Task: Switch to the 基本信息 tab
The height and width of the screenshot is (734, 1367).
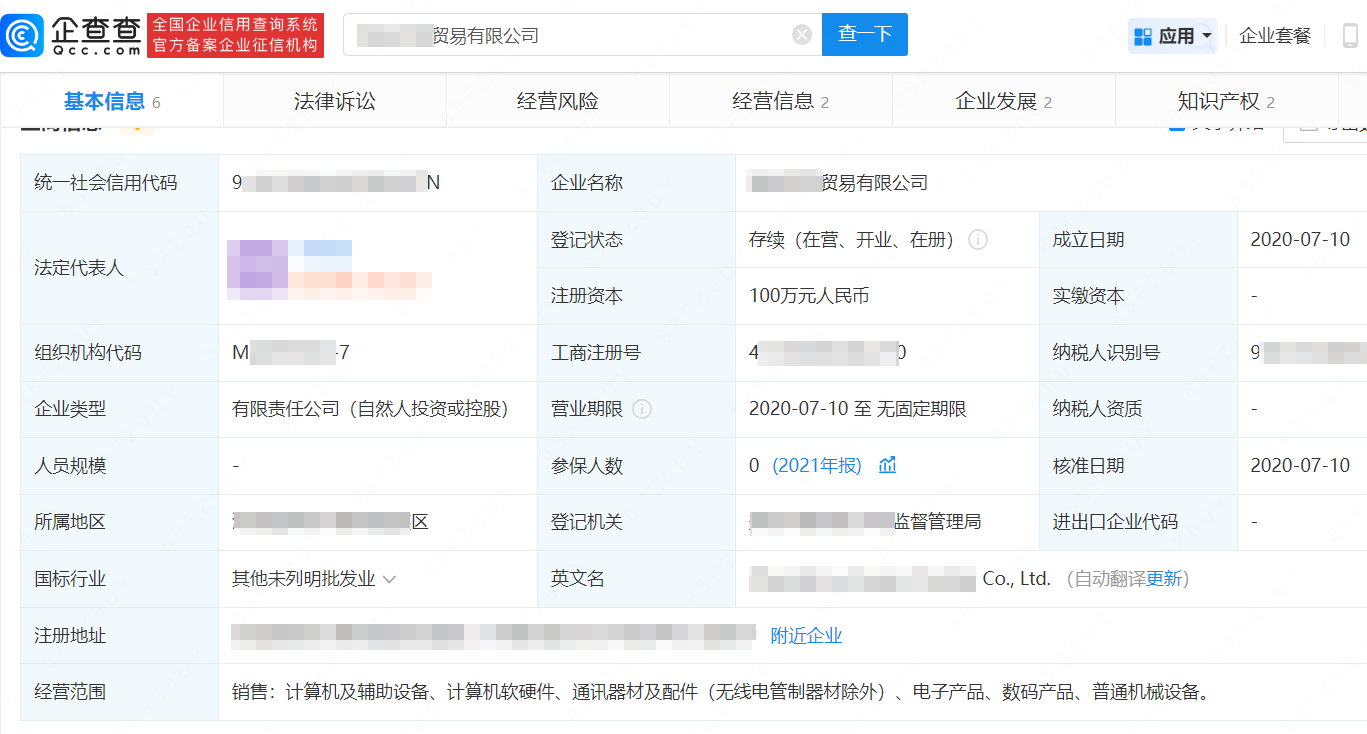Action: pyautogui.click(x=112, y=101)
